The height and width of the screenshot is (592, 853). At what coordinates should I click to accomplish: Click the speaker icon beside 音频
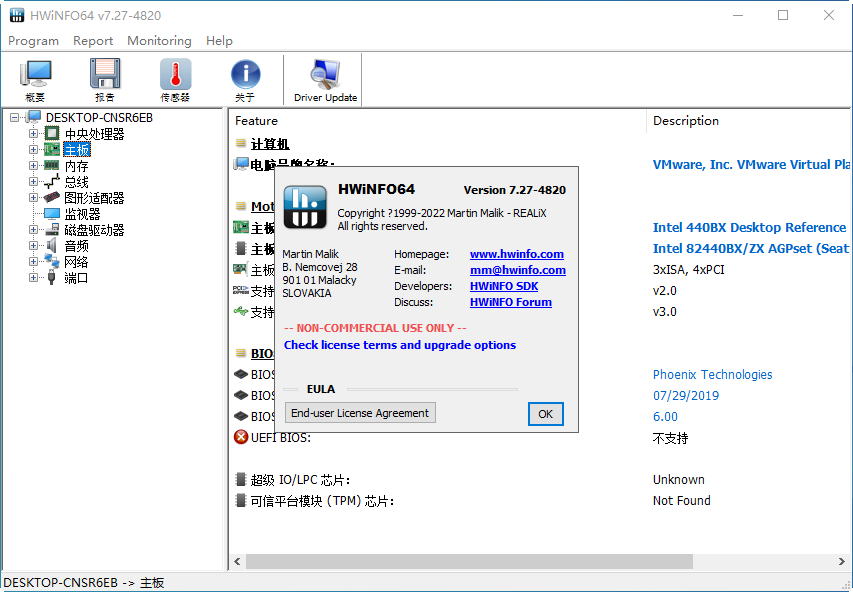(x=52, y=245)
